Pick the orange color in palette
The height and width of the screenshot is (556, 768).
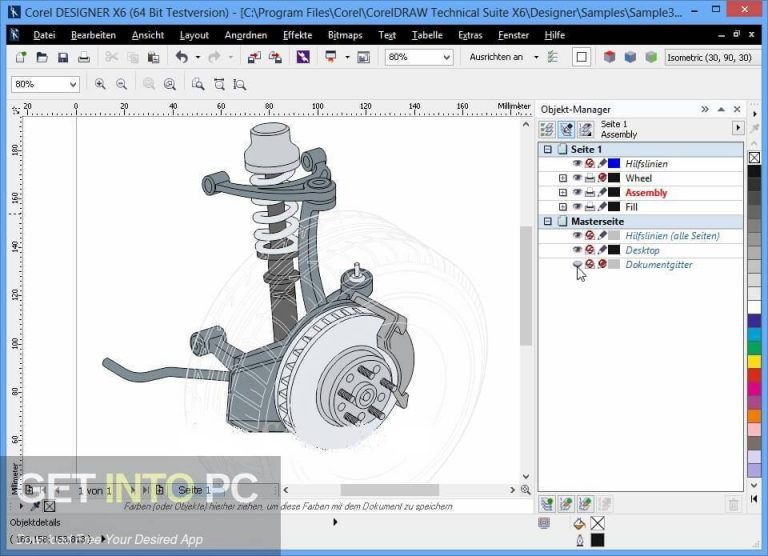point(754,416)
